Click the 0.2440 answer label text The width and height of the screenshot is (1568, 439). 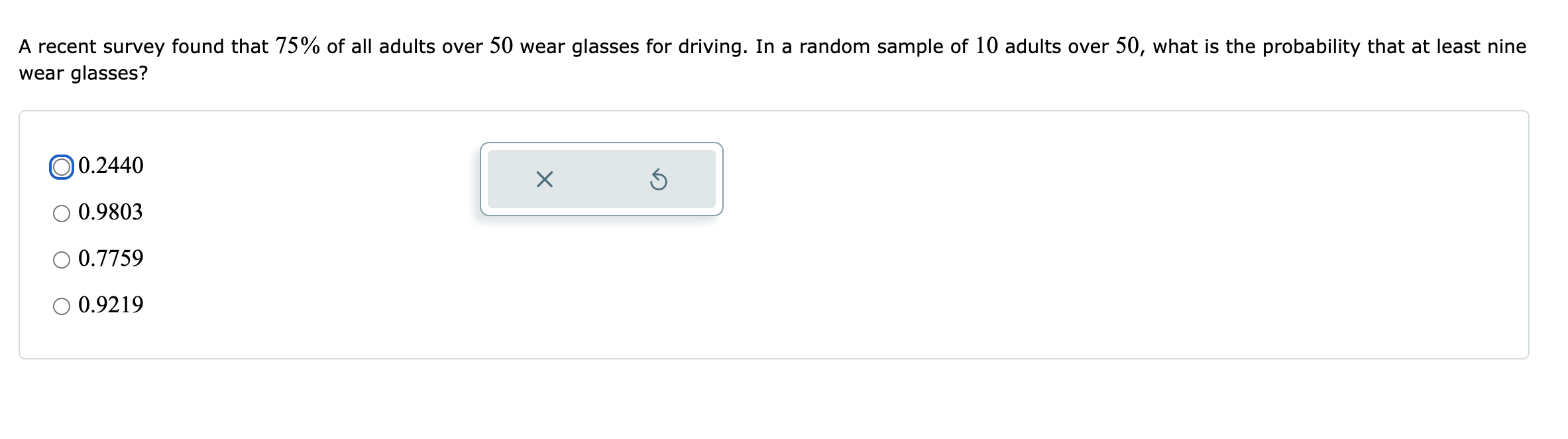(111, 166)
